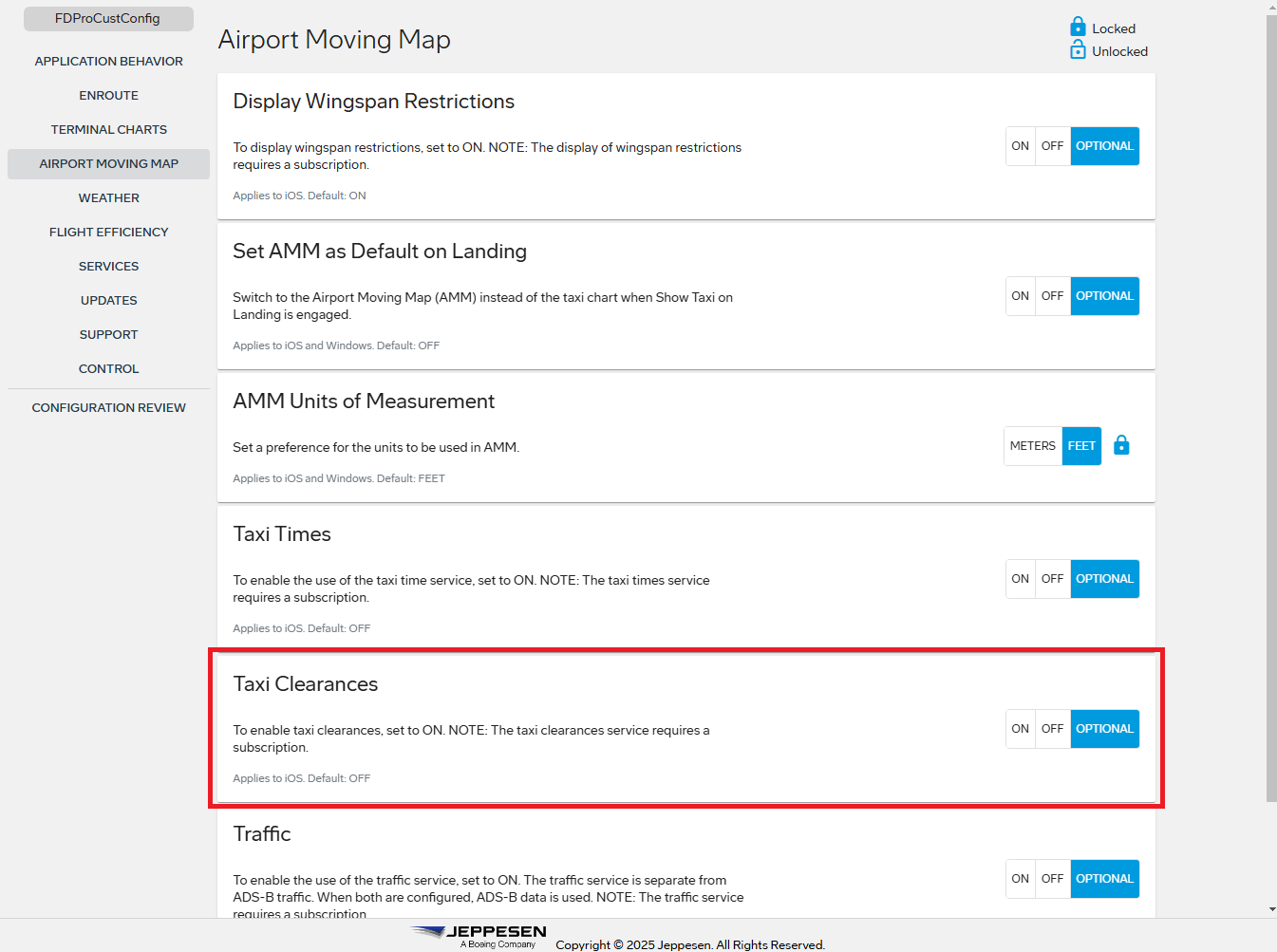The height and width of the screenshot is (952, 1277).
Task: Open the Enroute section
Action: [x=108, y=95]
